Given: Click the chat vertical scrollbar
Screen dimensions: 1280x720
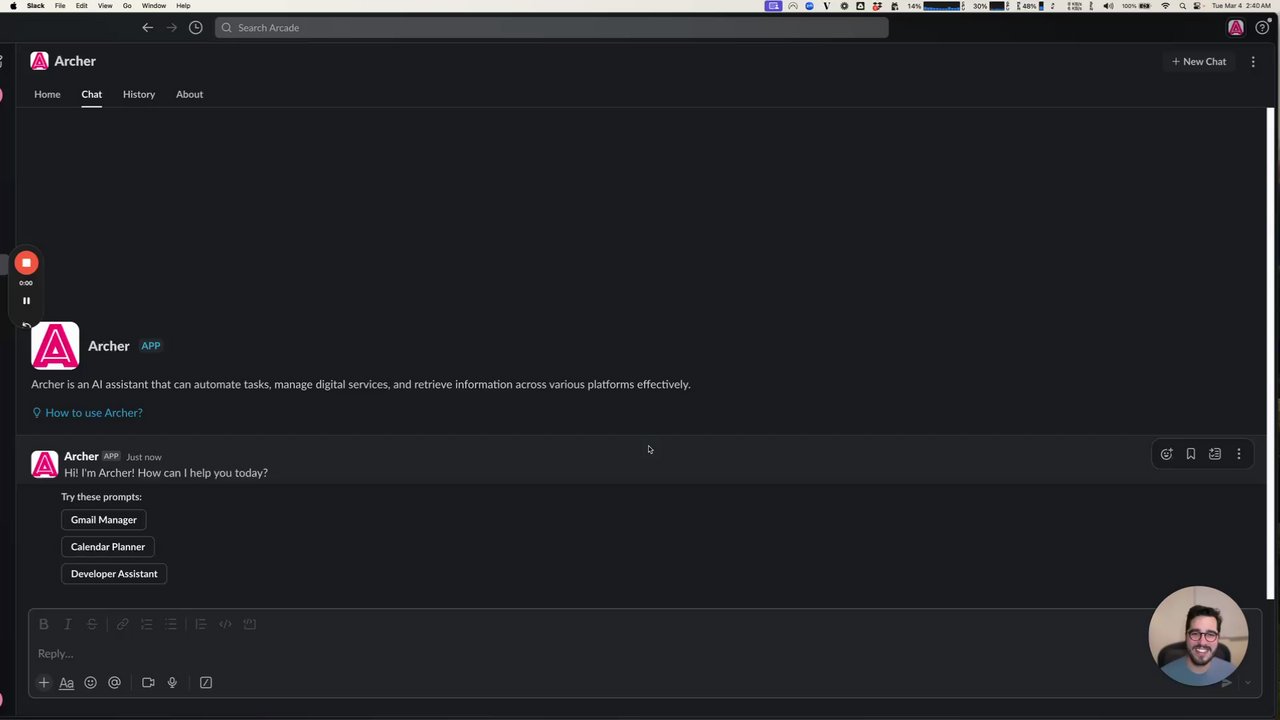Looking at the screenshot, I should coord(1272,353).
